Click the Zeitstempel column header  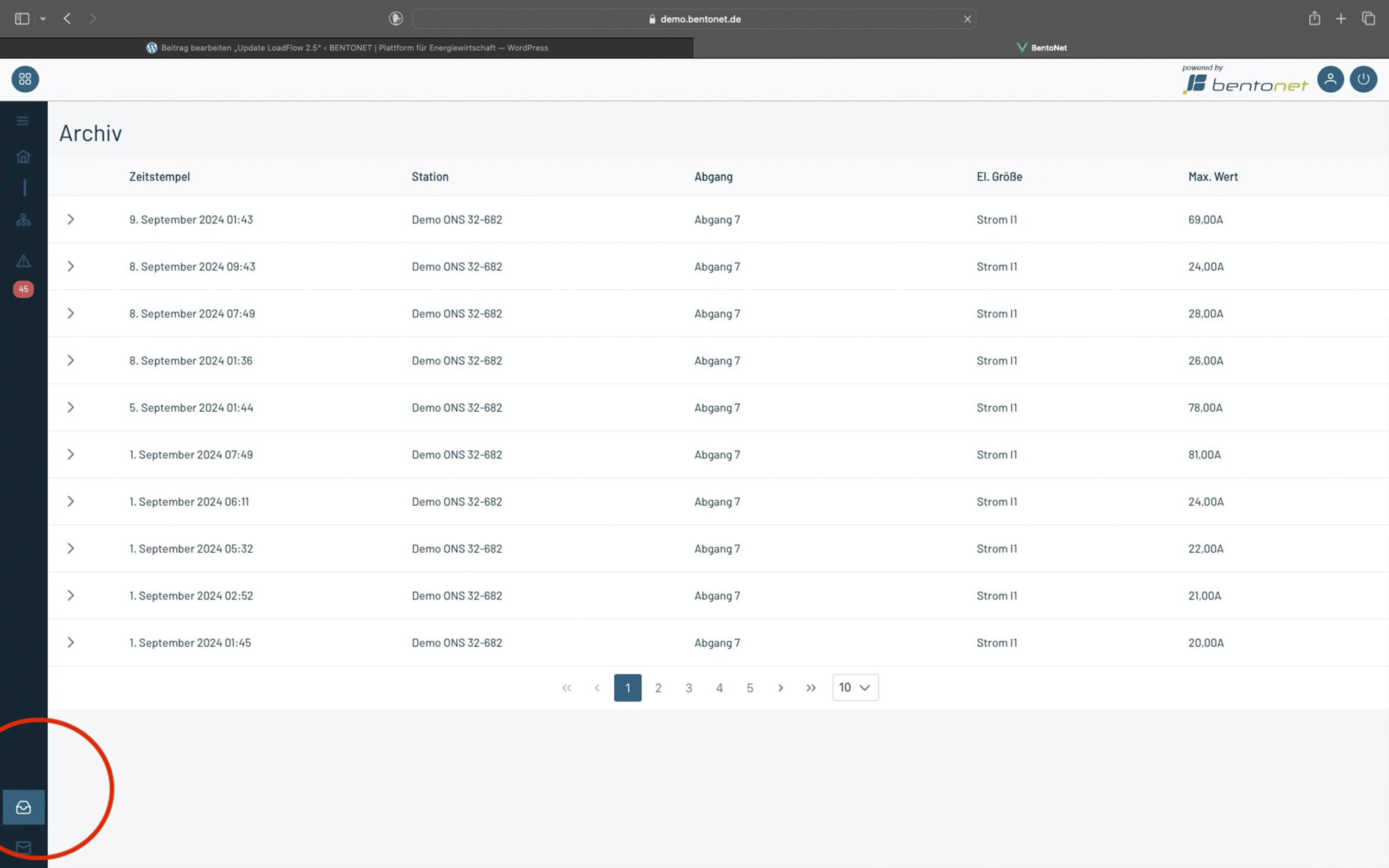[x=160, y=177]
